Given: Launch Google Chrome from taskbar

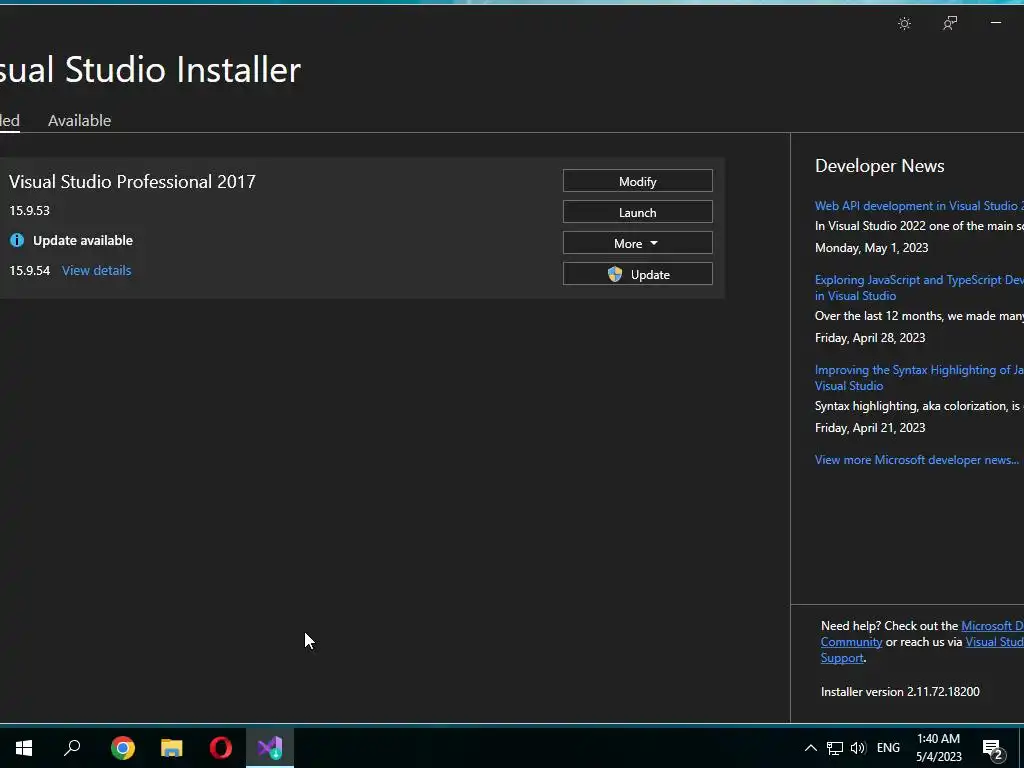Looking at the screenshot, I should pos(123,748).
